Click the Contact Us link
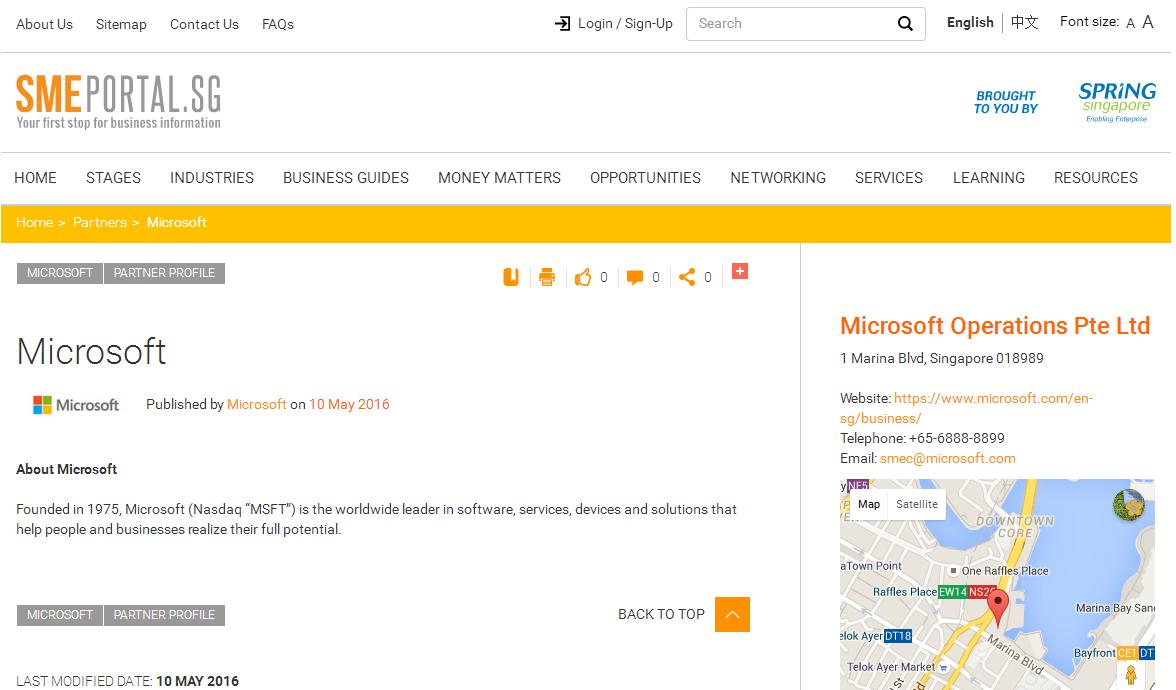This screenshot has height=690, width=1176. click(x=204, y=24)
